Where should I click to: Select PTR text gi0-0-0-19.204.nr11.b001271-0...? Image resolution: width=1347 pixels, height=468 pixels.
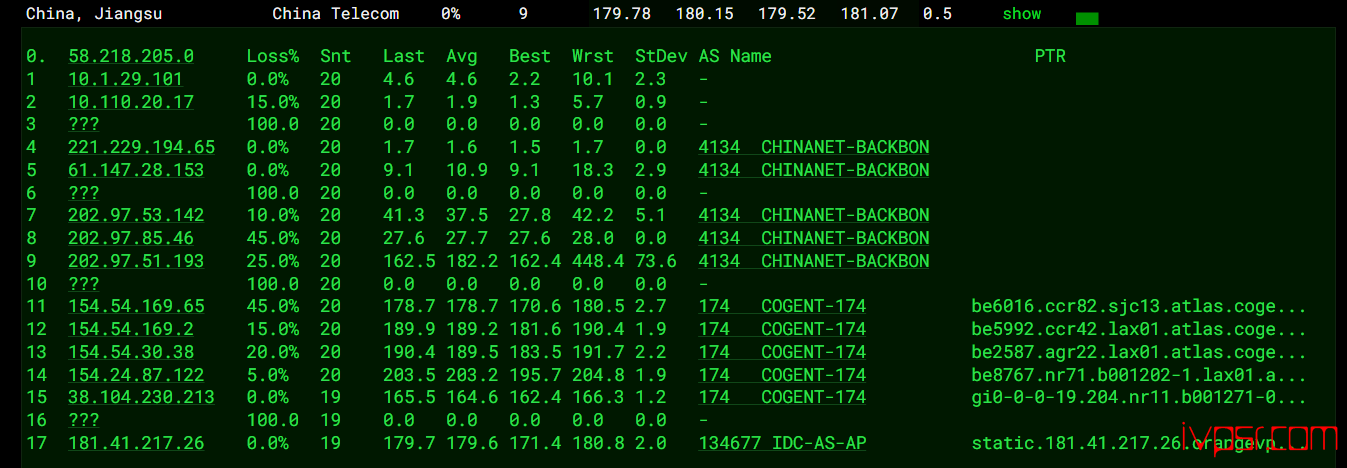[x=1139, y=397]
